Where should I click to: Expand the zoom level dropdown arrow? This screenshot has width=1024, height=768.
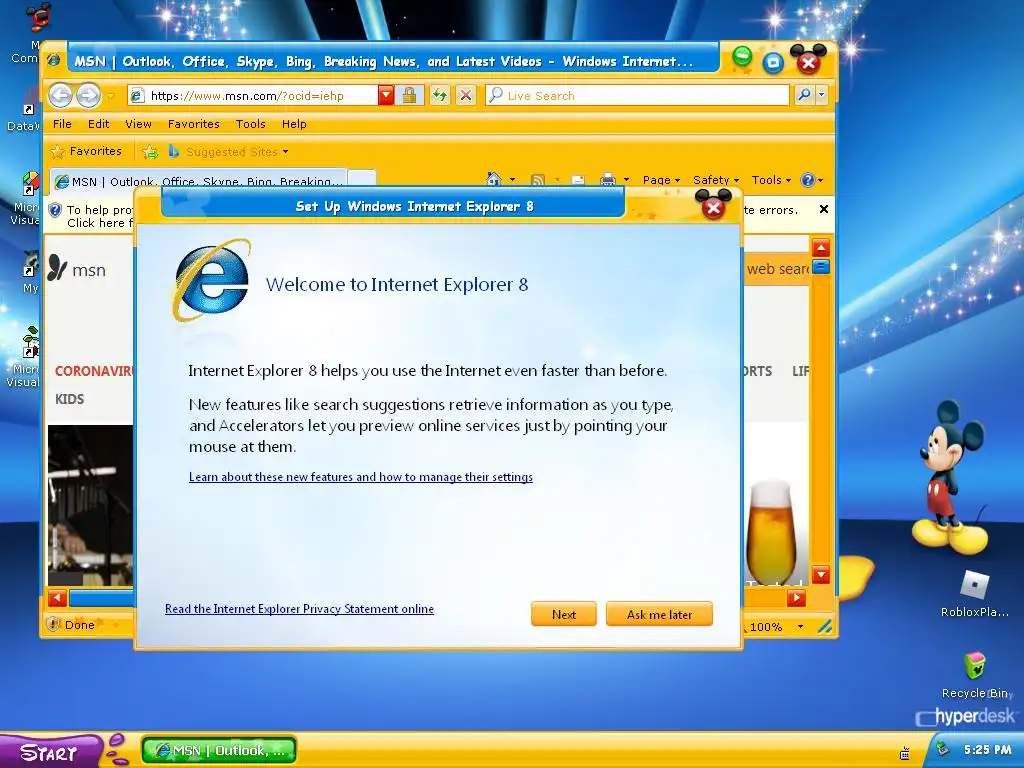tap(800, 627)
